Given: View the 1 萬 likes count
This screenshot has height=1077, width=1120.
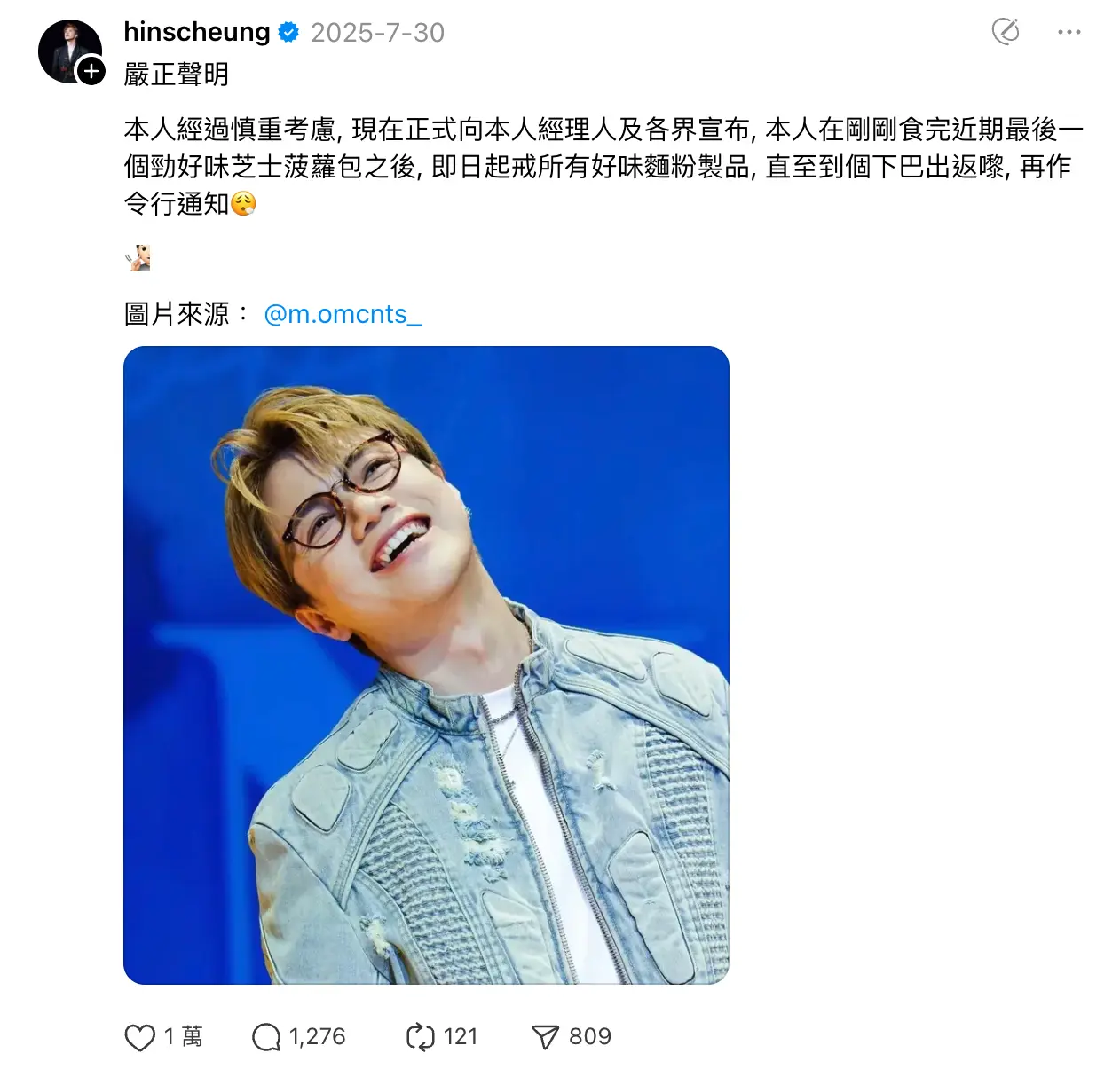Looking at the screenshot, I should (x=183, y=1037).
